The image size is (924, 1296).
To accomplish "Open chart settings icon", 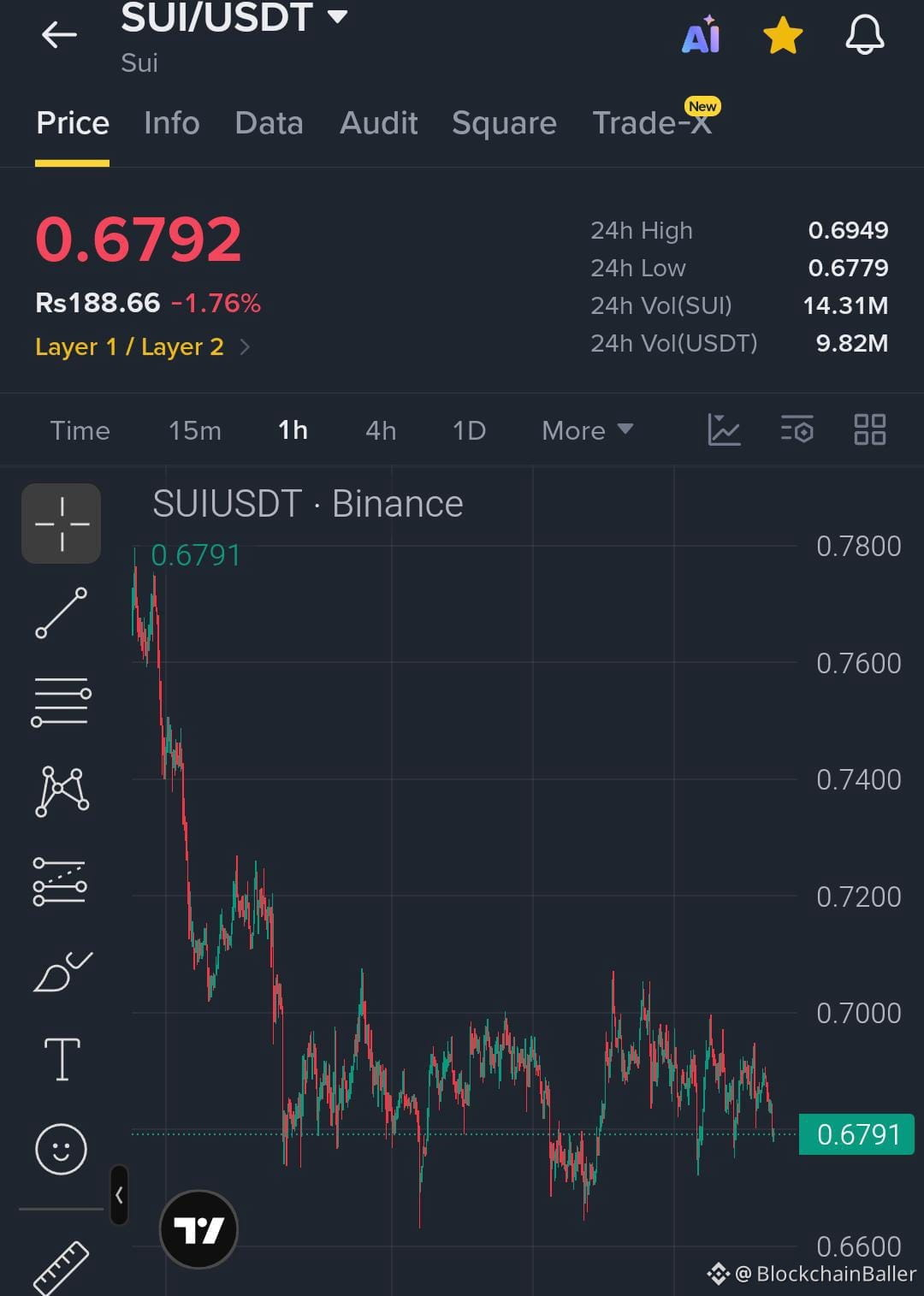I will (797, 429).
